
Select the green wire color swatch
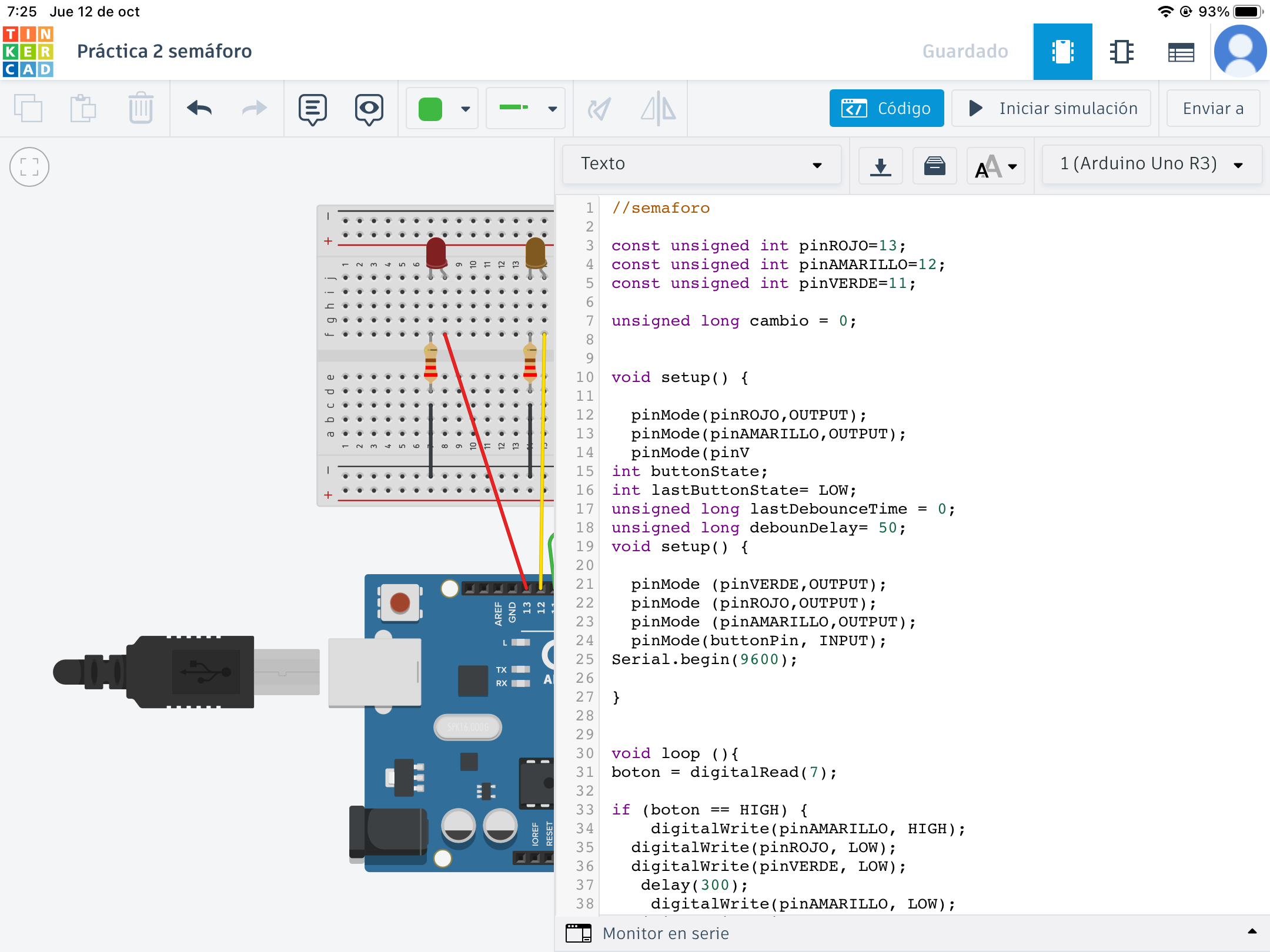click(x=430, y=109)
